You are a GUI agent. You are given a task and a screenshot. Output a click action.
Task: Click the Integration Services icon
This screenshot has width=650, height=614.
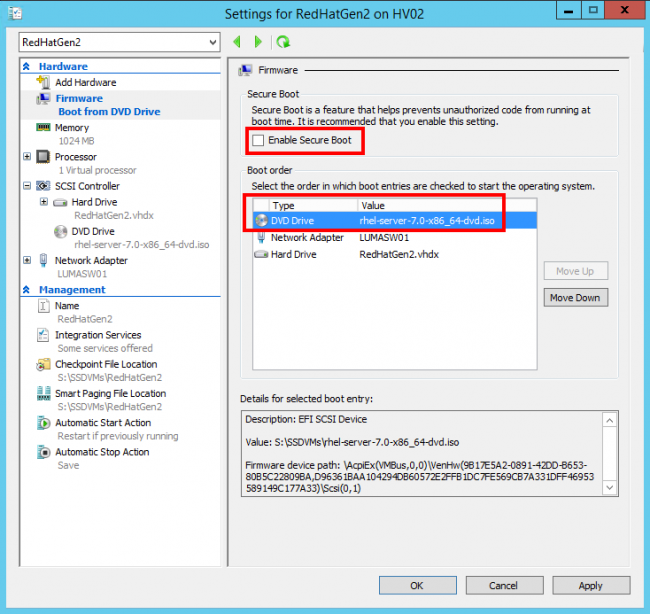pos(43,335)
